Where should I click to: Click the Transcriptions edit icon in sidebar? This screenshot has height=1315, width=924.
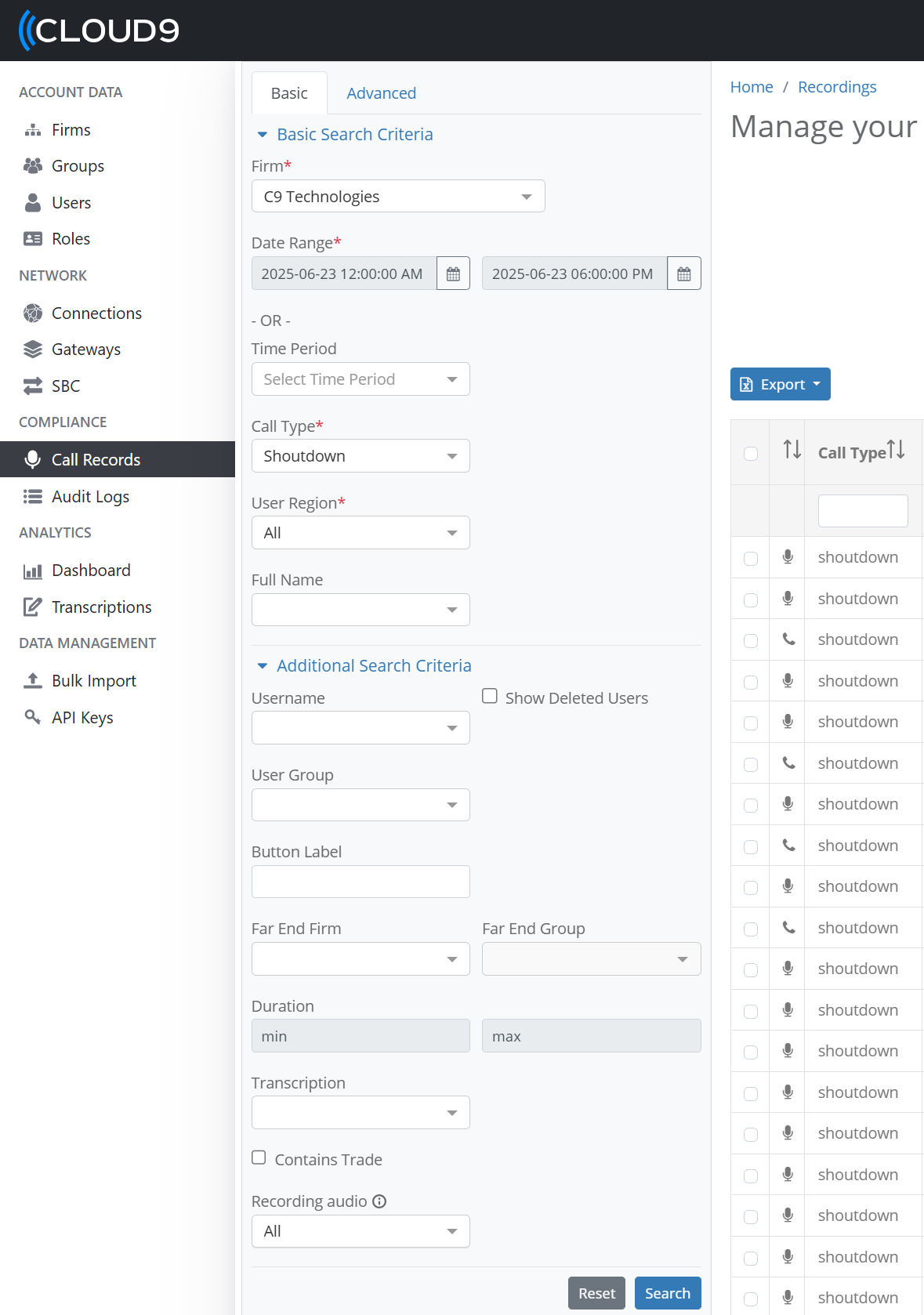[33, 607]
